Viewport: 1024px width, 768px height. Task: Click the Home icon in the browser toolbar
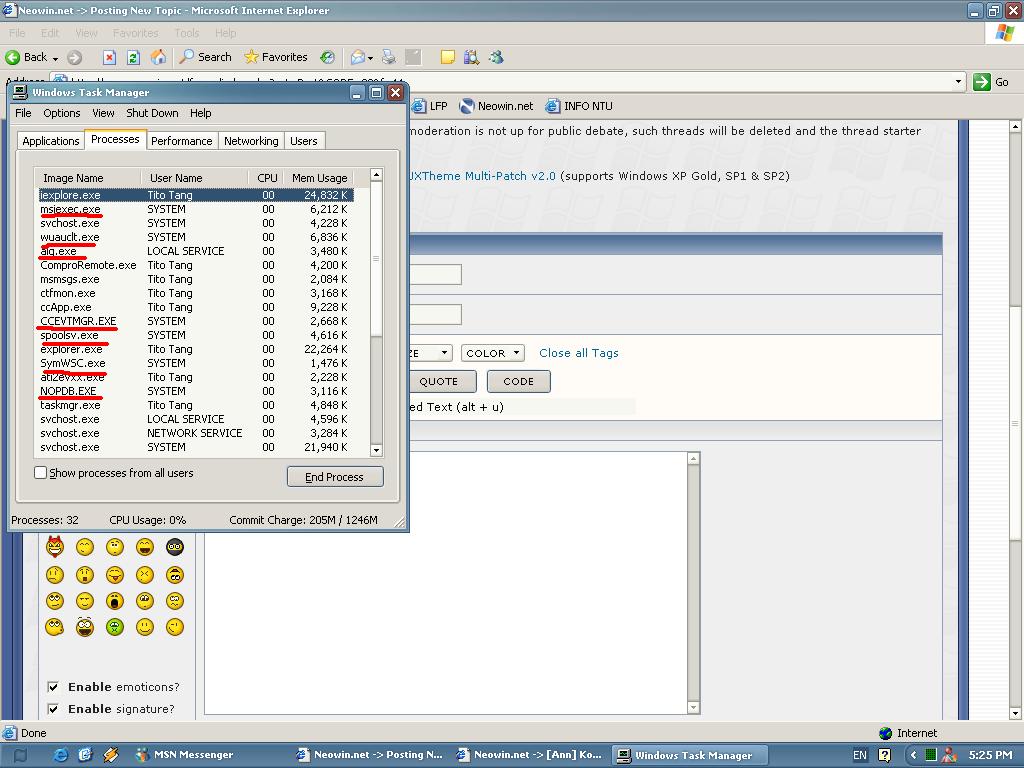pyautogui.click(x=158, y=57)
